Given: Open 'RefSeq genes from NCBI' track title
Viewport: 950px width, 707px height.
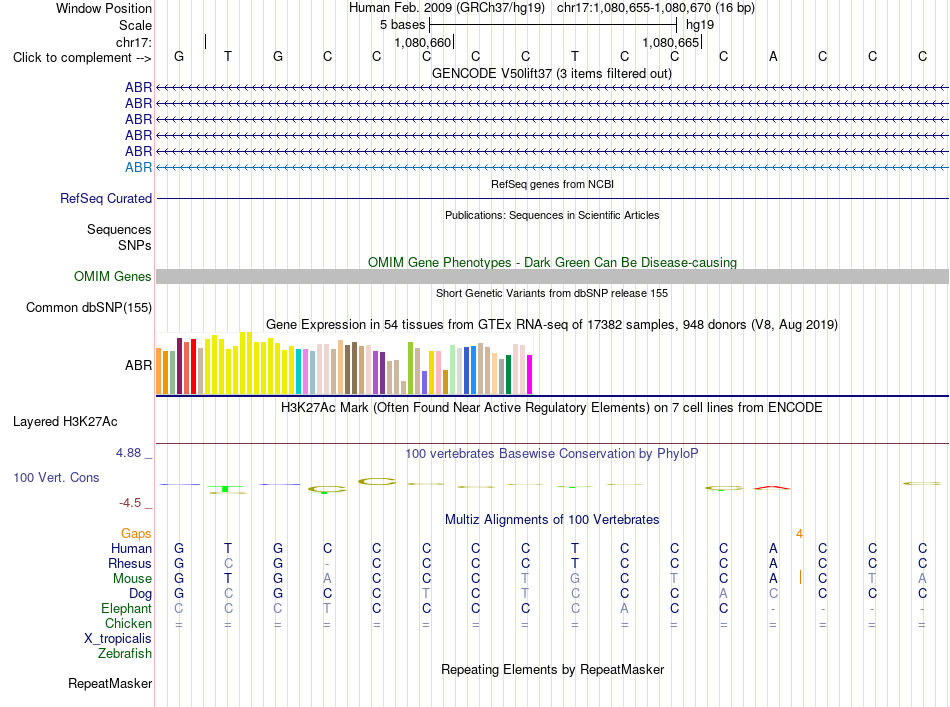Looking at the screenshot, I should tap(552, 184).
